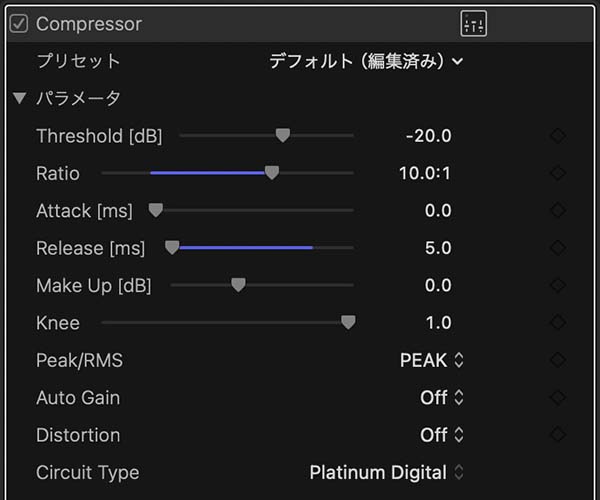The width and height of the screenshot is (600, 500).
Task: Open the Compressor advanced editor icon
Action: [x=473, y=24]
